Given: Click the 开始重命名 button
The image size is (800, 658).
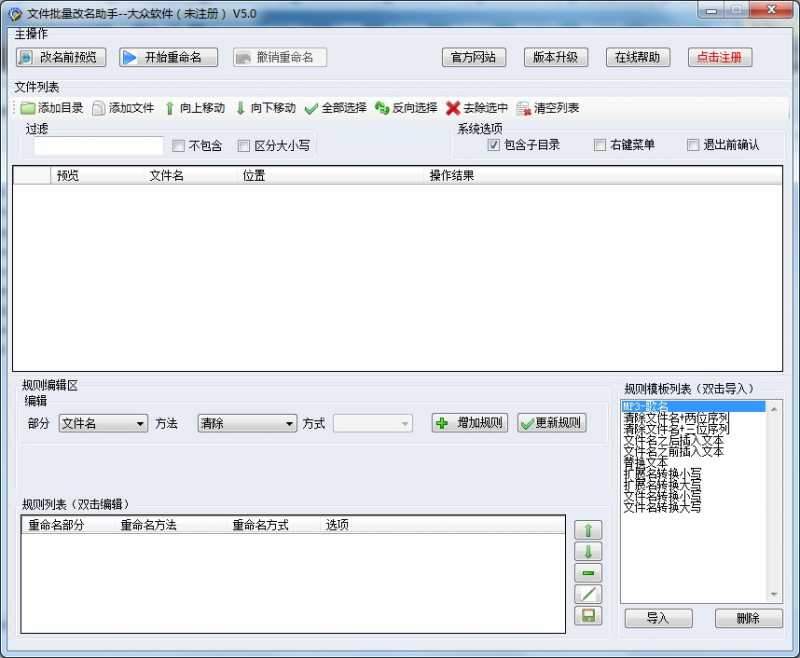Looking at the screenshot, I should (167, 57).
